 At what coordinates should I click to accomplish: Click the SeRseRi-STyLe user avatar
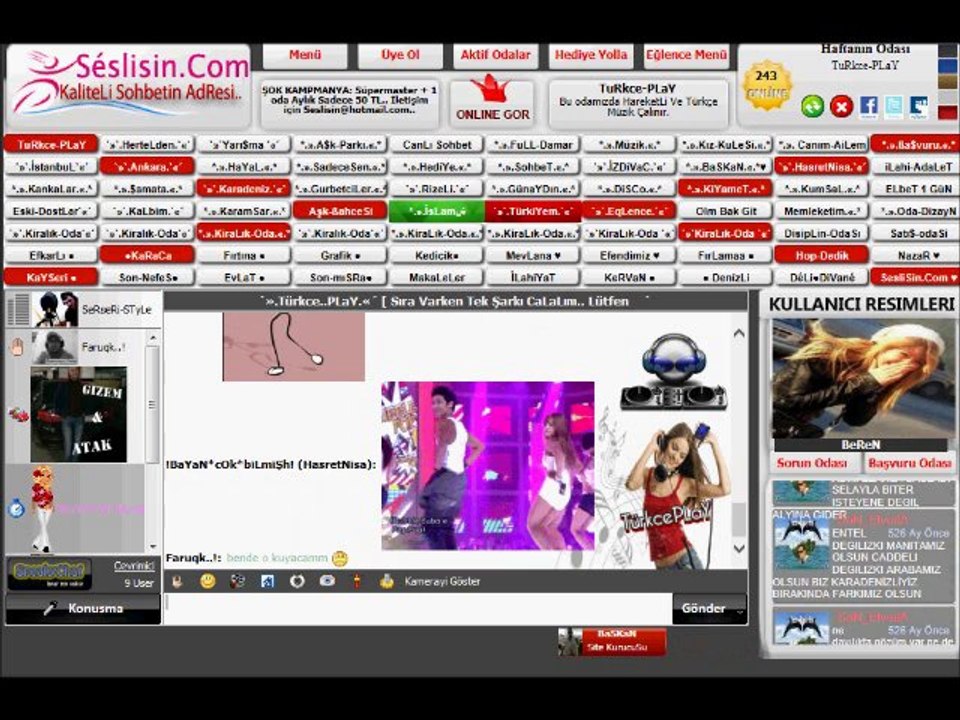55,309
